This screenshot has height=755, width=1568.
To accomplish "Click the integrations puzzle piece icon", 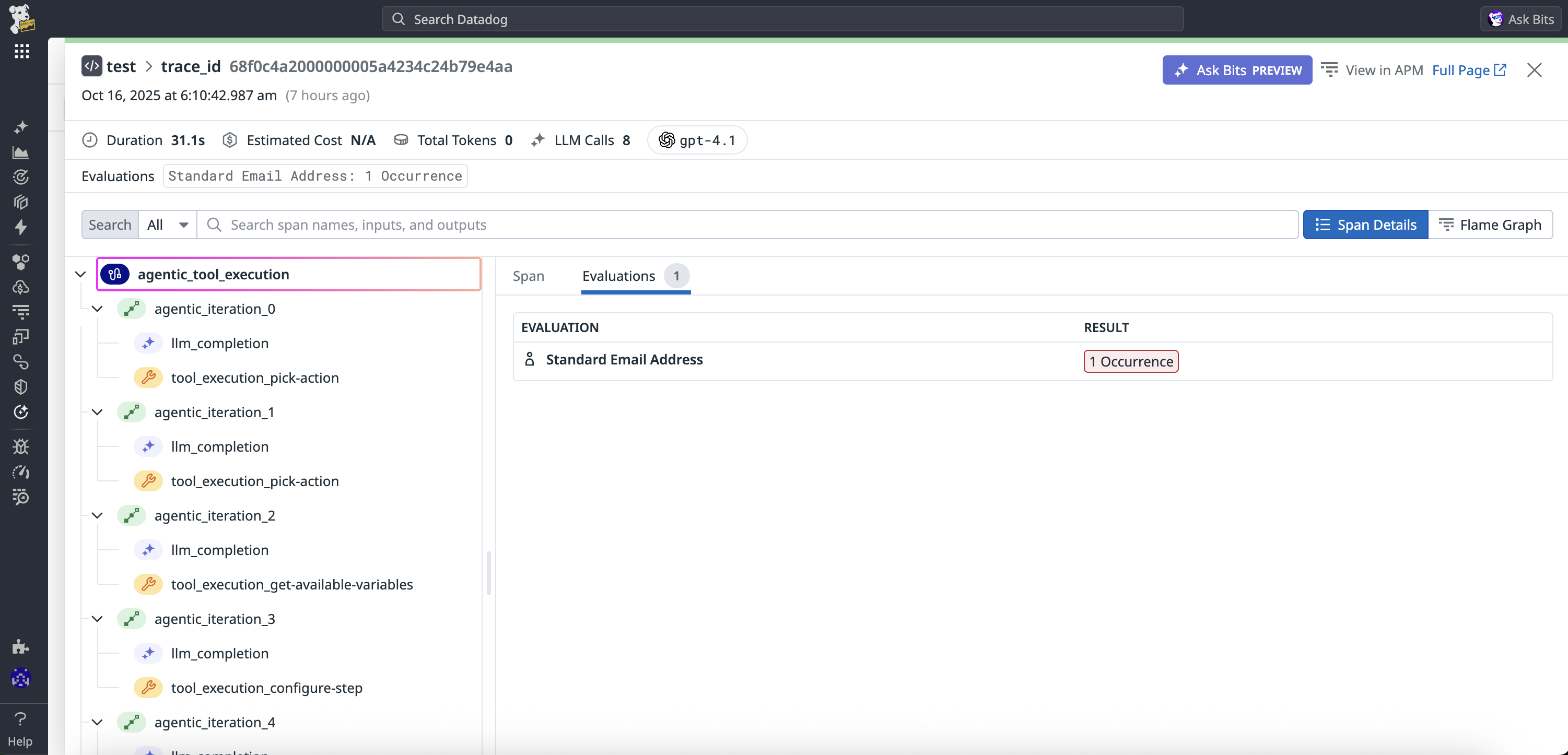I will tap(21, 646).
